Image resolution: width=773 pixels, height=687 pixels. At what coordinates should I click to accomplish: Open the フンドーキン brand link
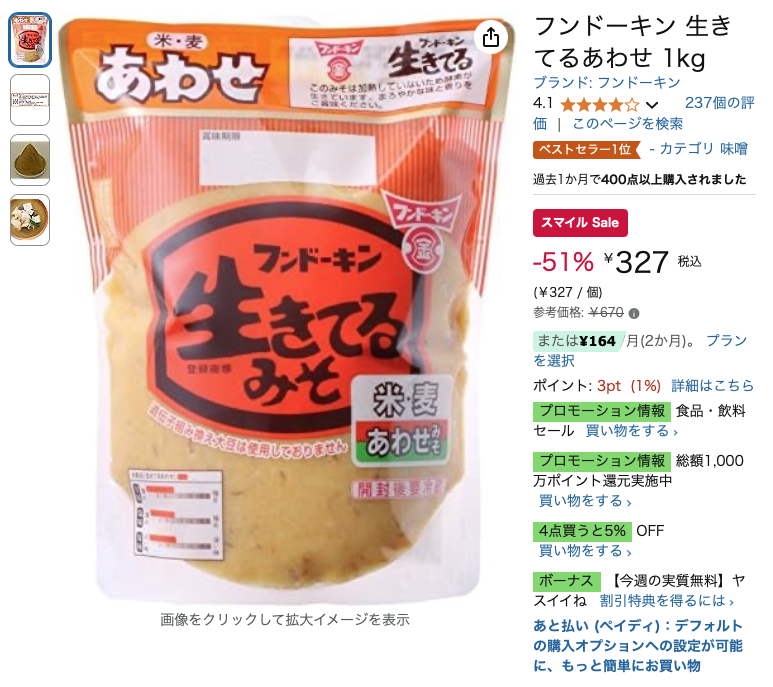(x=607, y=82)
